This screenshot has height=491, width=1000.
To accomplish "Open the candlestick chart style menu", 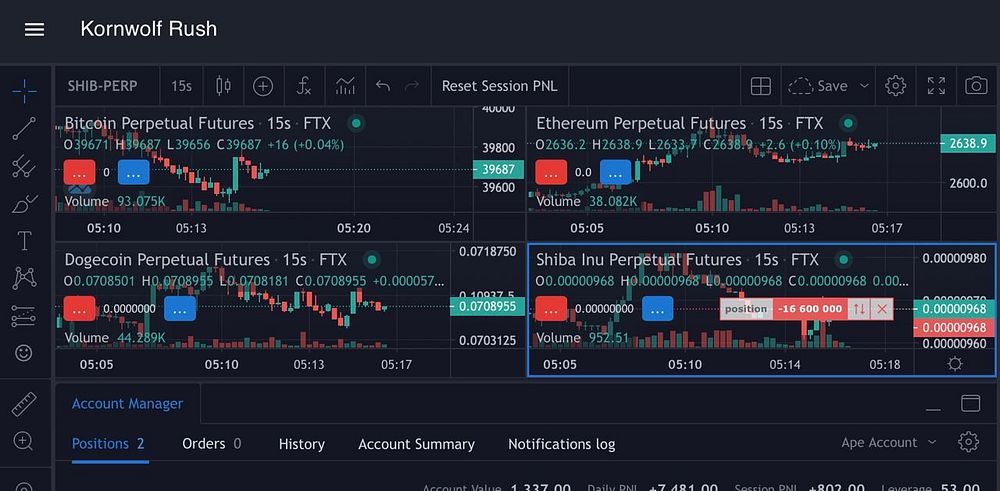I will click(223, 85).
